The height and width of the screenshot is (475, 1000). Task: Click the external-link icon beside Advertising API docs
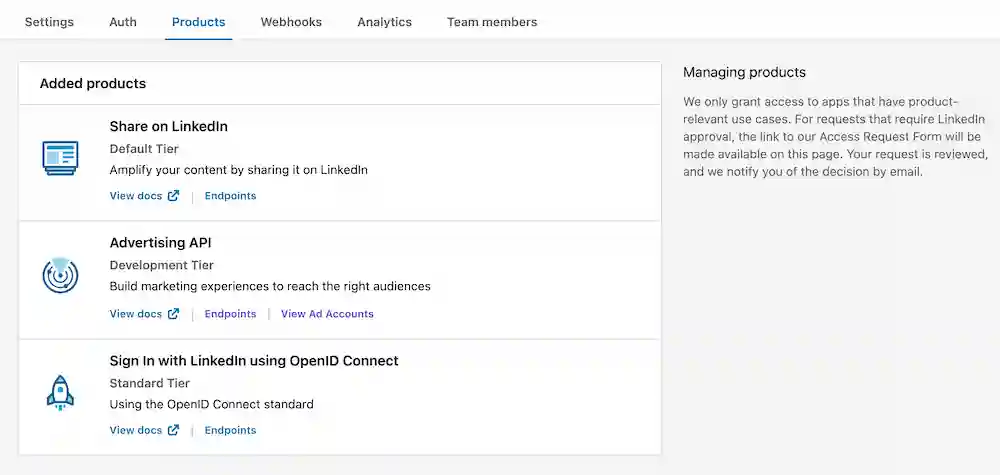(173, 314)
